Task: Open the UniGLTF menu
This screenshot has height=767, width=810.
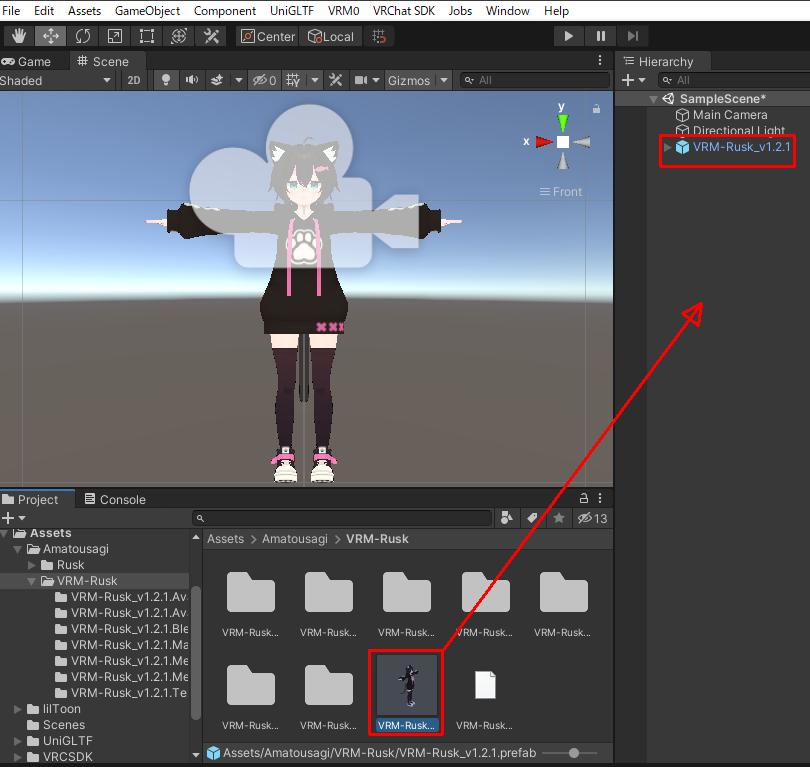Action: pyautogui.click(x=292, y=11)
